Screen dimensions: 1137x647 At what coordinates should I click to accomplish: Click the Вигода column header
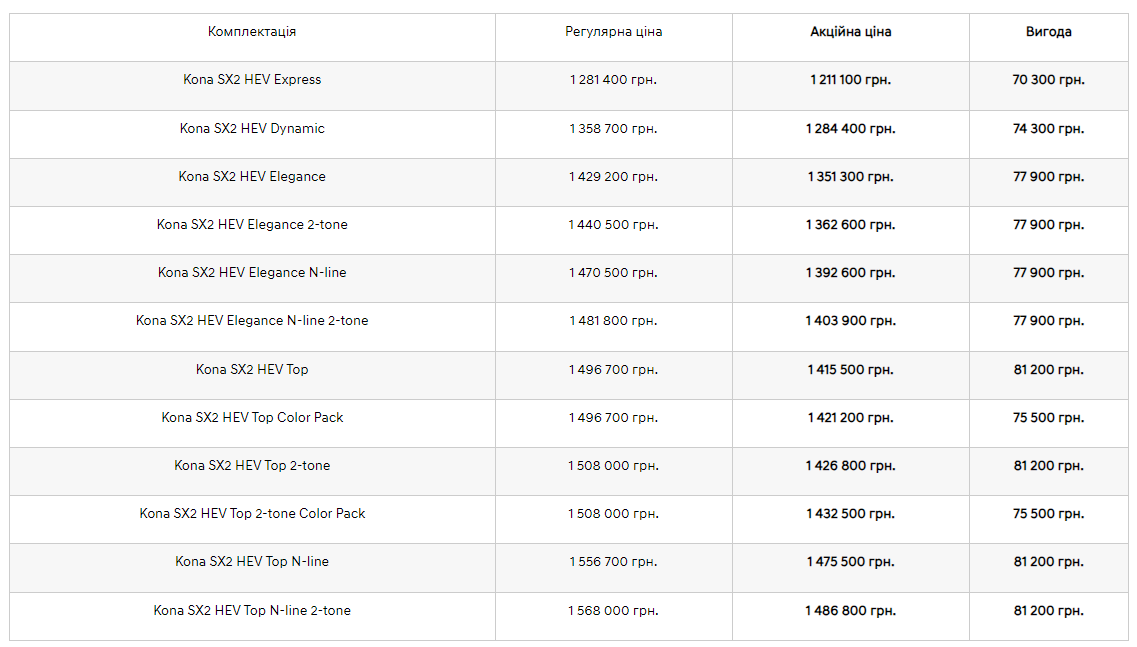coord(1048,32)
